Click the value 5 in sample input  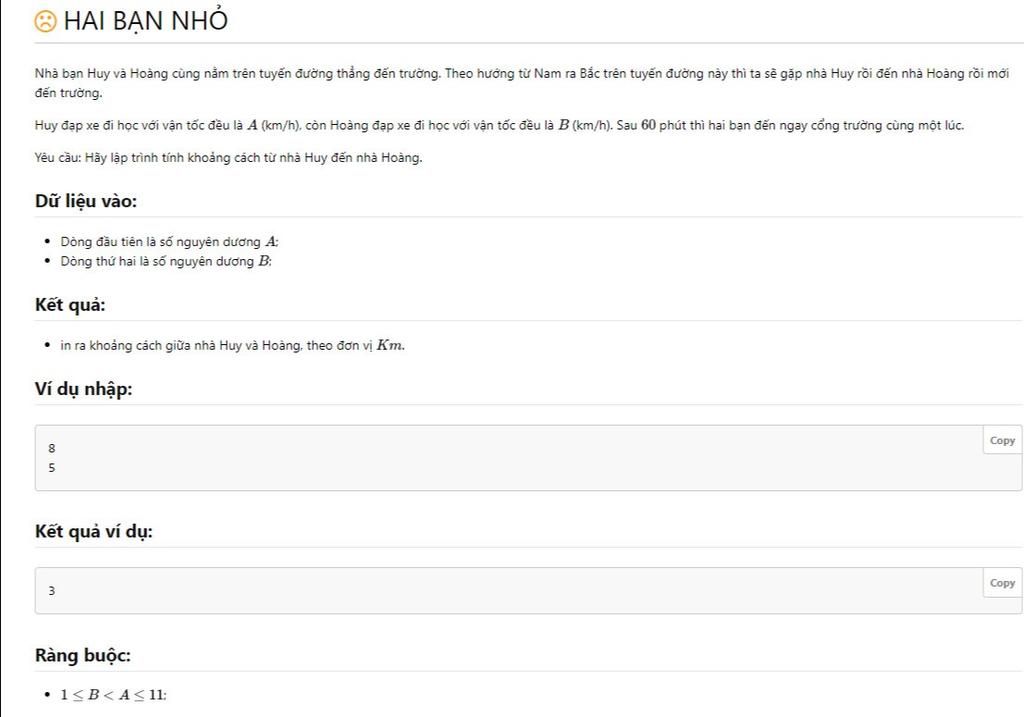point(52,467)
